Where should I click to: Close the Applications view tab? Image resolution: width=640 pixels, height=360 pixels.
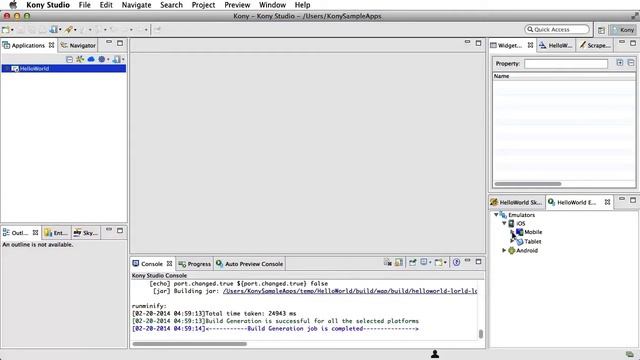51,45
